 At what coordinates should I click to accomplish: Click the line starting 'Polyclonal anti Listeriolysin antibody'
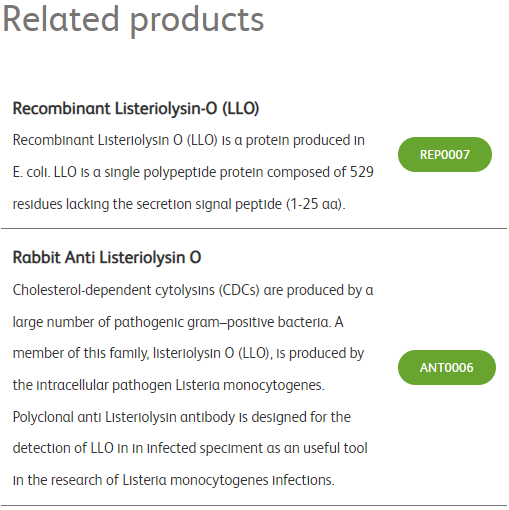[182, 417]
